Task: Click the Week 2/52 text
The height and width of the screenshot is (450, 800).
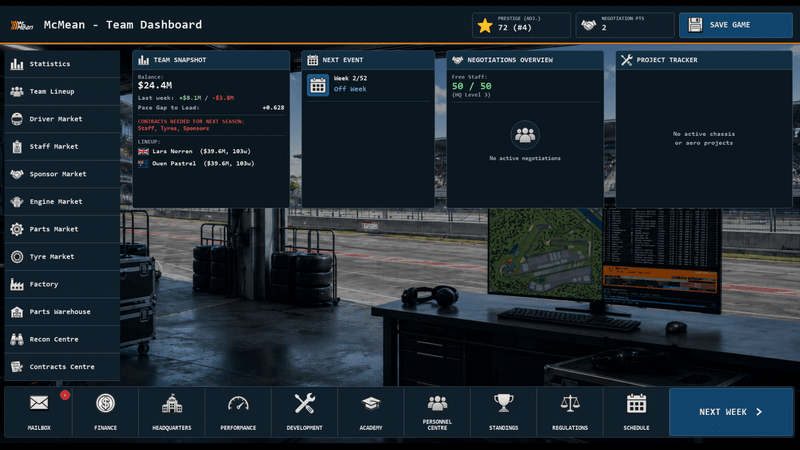Action: pos(350,79)
